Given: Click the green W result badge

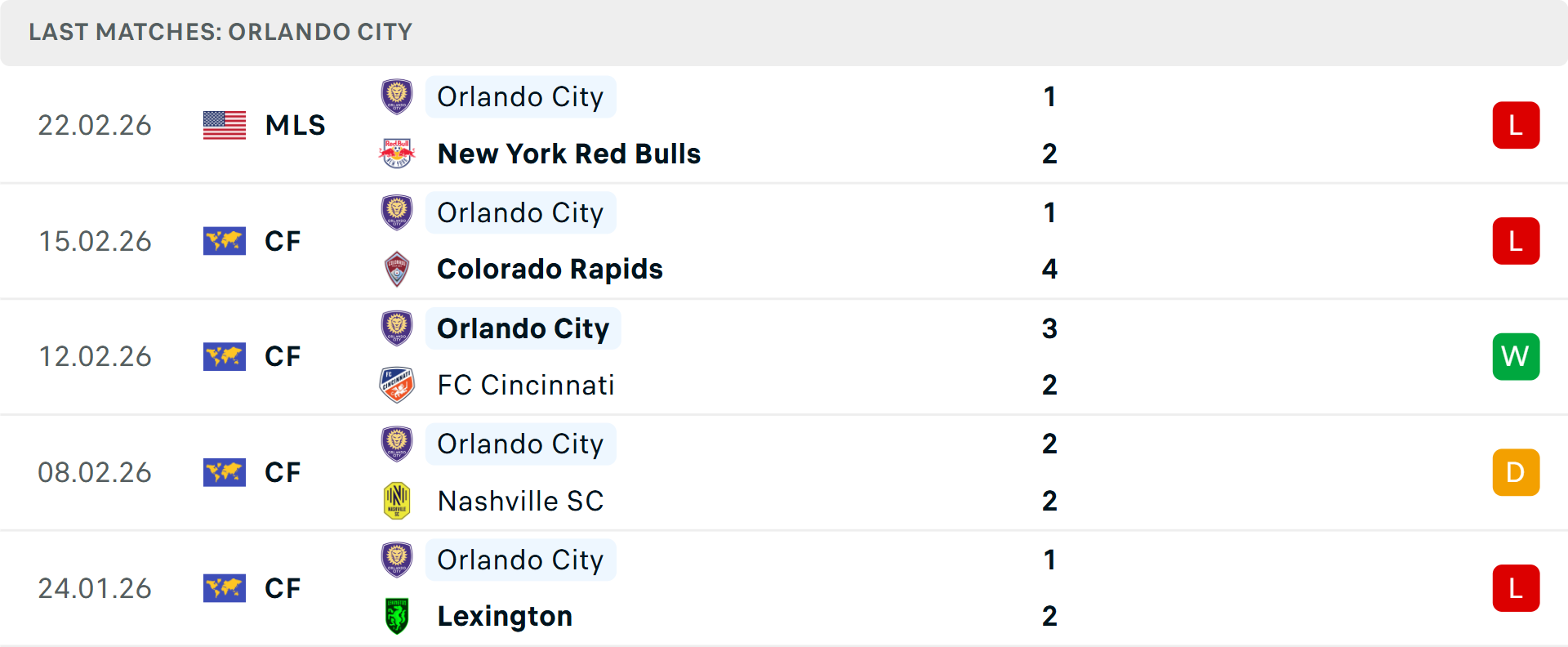Looking at the screenshot, I should (x=1516, y=356).
